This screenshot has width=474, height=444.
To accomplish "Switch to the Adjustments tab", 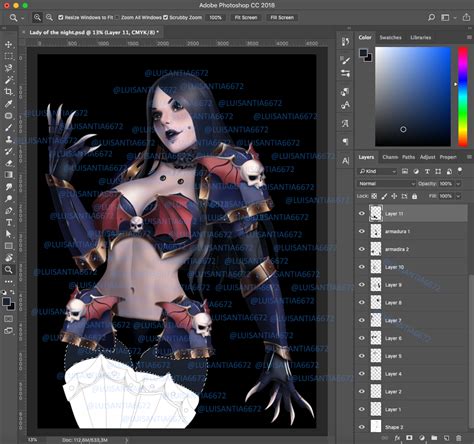I will point(427,157).
